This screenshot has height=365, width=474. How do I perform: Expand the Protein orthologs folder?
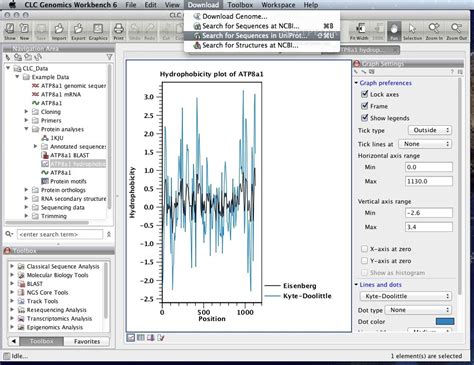tap(26, 190)
